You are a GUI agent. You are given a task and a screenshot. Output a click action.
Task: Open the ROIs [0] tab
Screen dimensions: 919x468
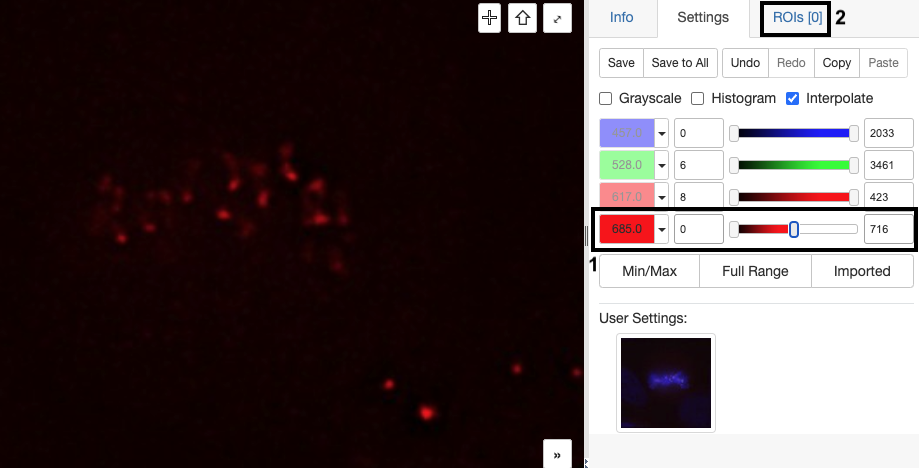point(797,18)
